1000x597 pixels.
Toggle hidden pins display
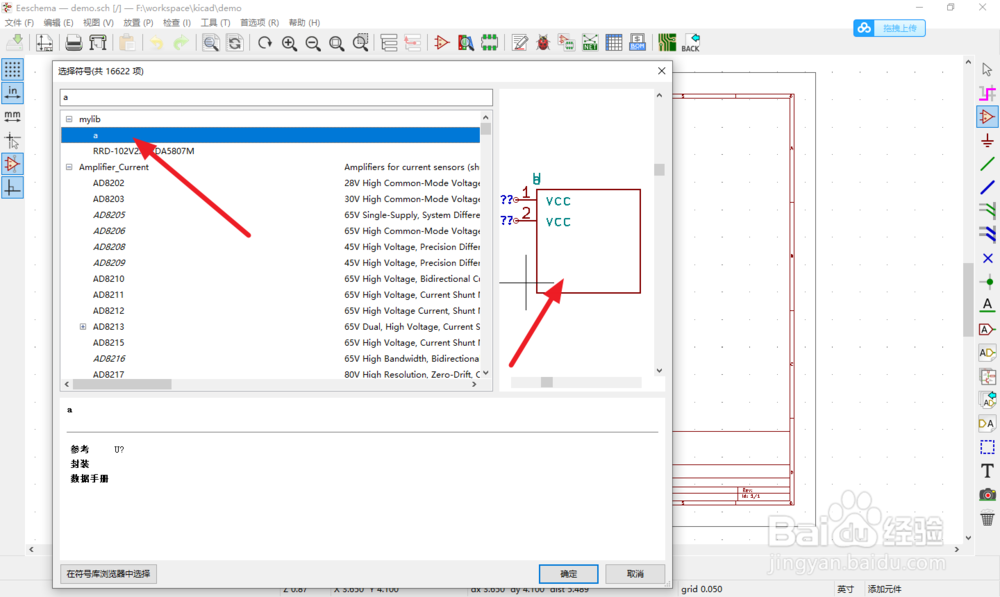(x=13, y=164)
